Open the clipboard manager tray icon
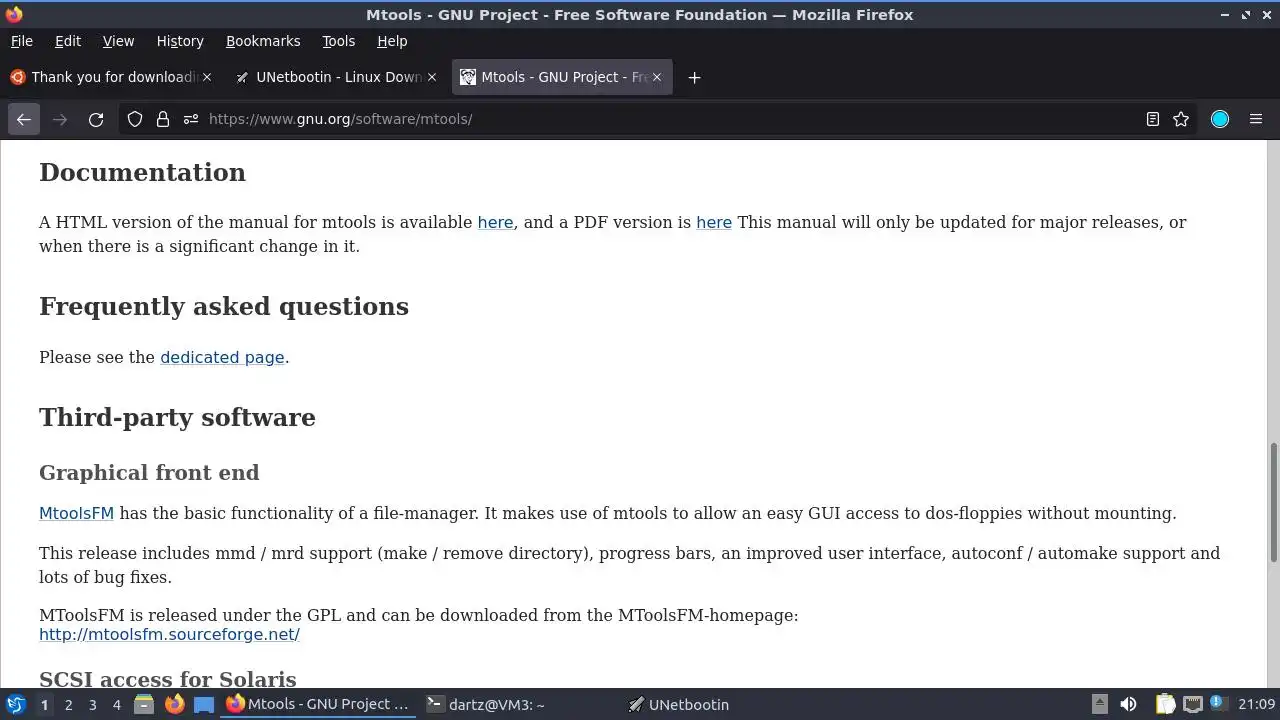This screenshot has height=720, width=1280. (1165, 704)
